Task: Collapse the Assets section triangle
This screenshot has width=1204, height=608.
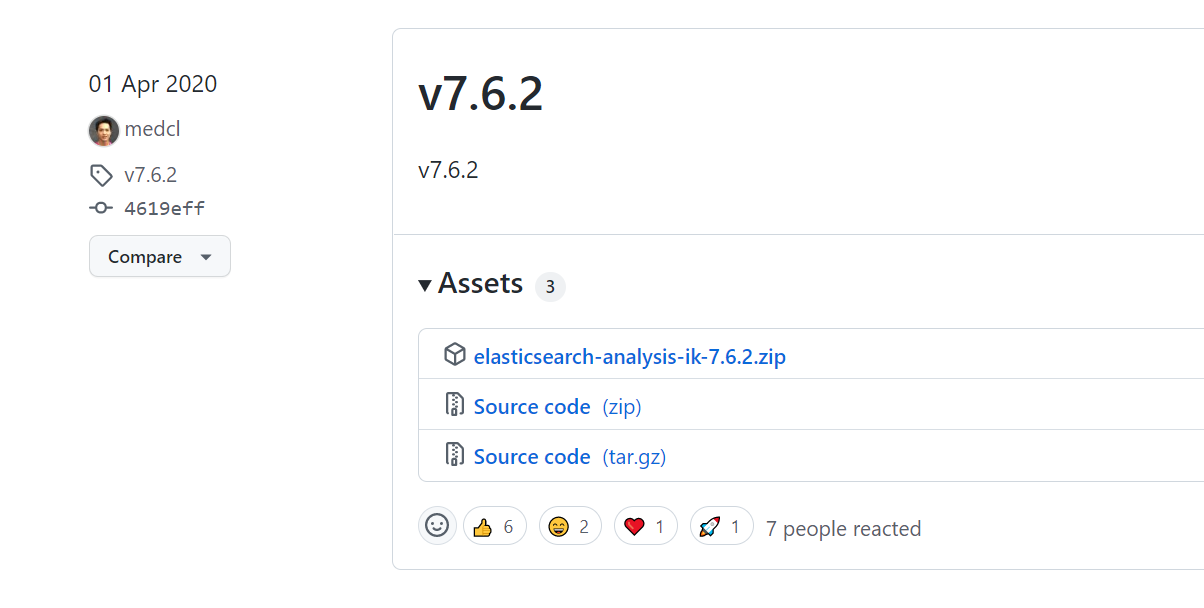Action: coord(426,286)
